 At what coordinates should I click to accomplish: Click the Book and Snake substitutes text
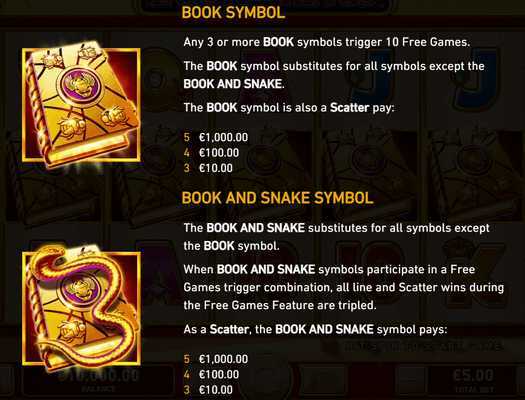click(x=336, y=237)
